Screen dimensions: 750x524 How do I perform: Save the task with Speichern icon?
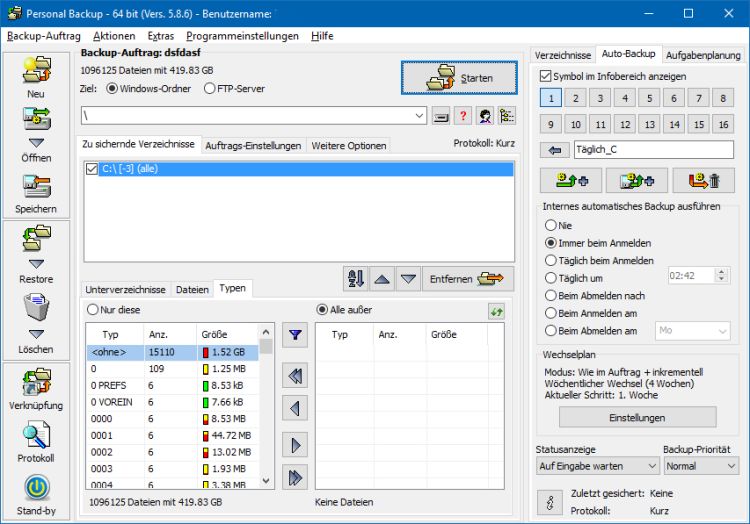(x=36, y=186)
